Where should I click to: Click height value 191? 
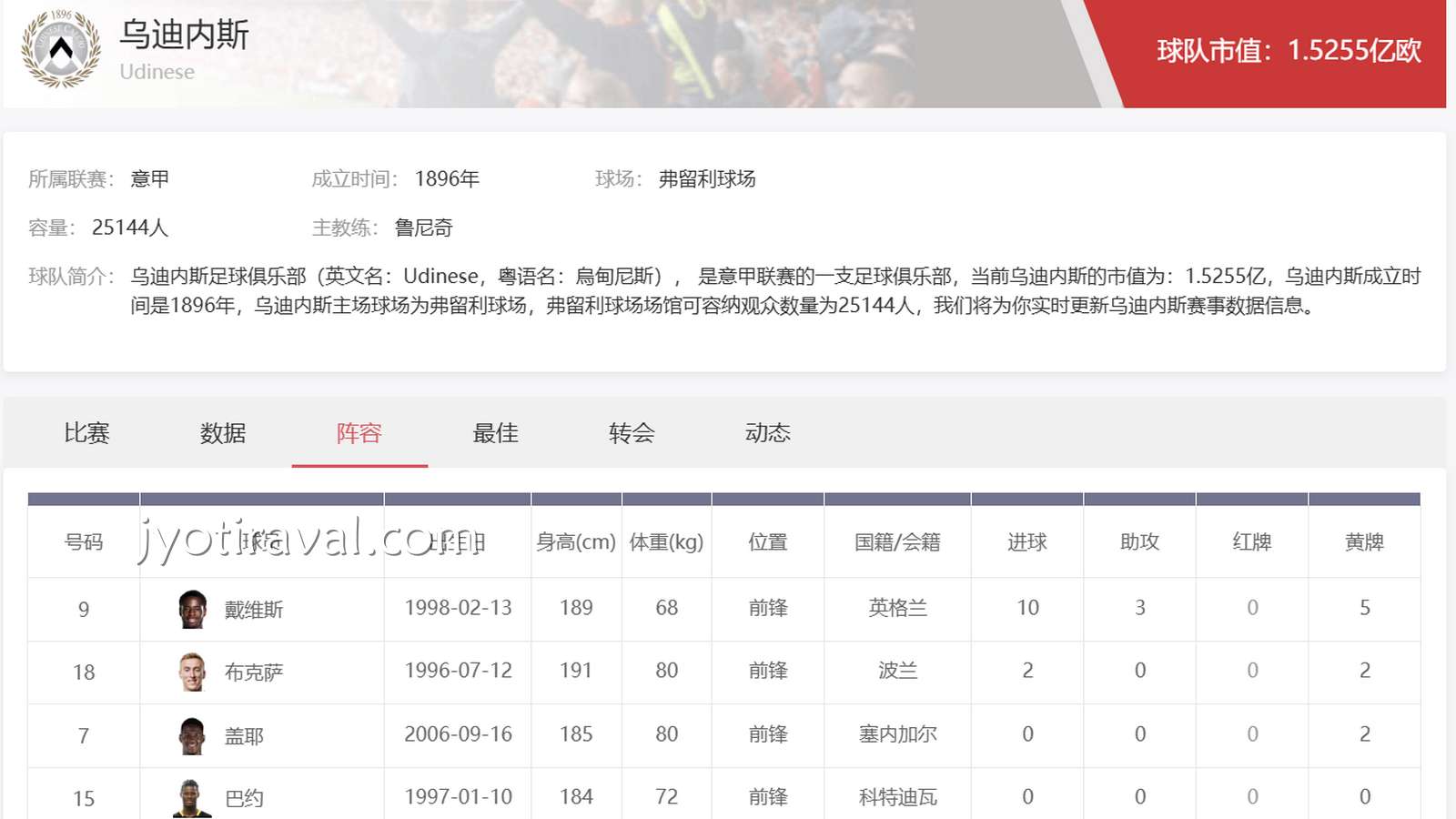576,671
